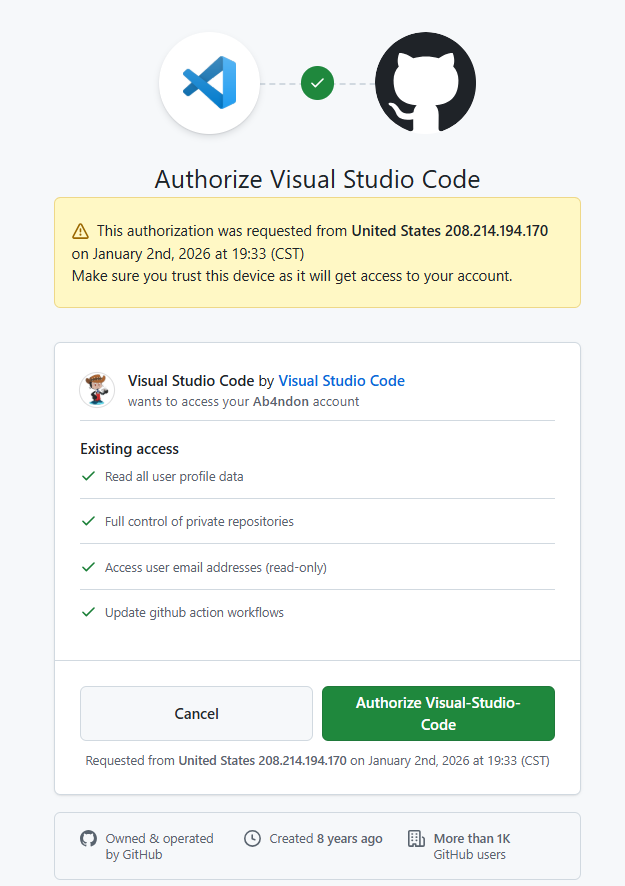Click checkmark beside Full control of private repositories

[89, 521]
